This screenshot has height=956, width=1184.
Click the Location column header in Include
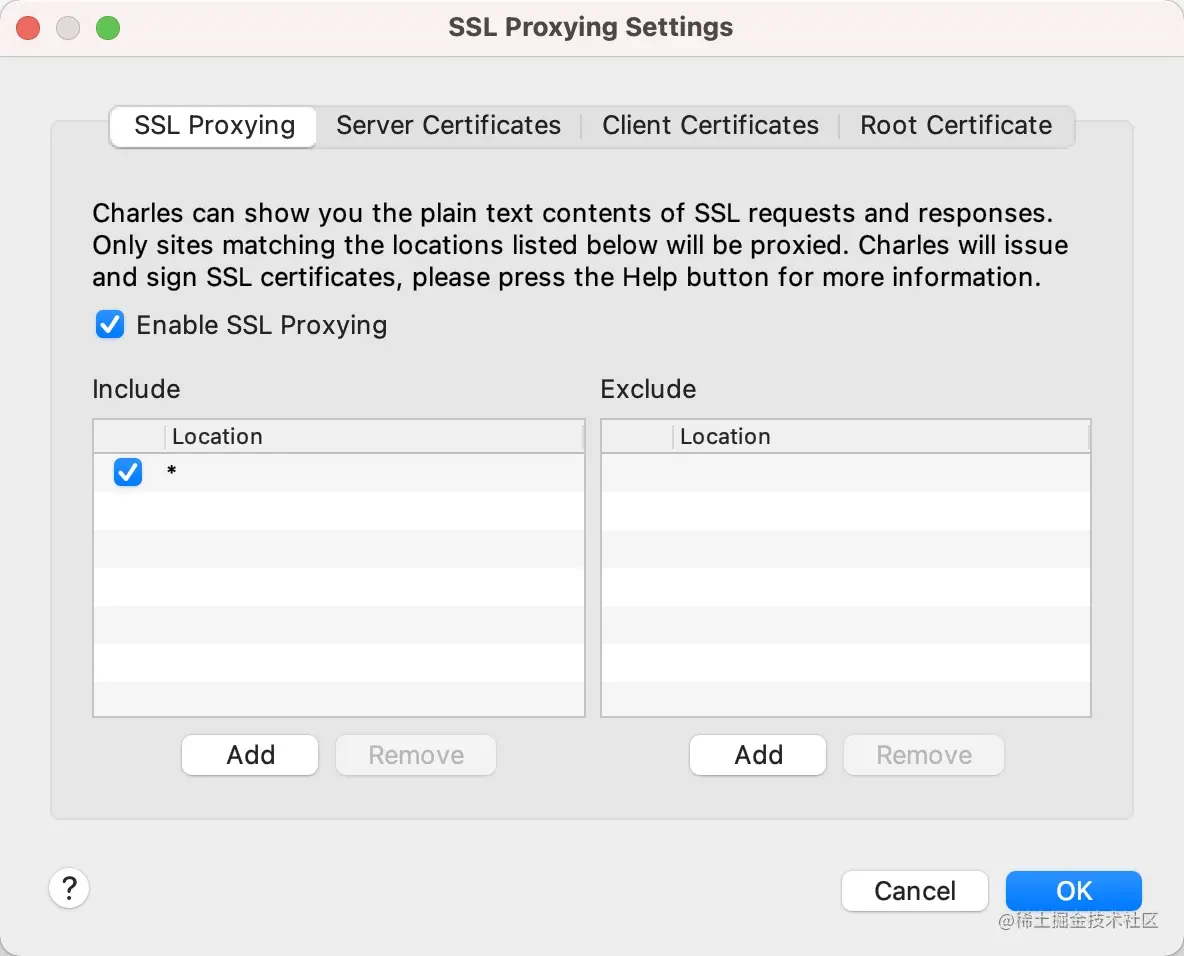[217, 436]
